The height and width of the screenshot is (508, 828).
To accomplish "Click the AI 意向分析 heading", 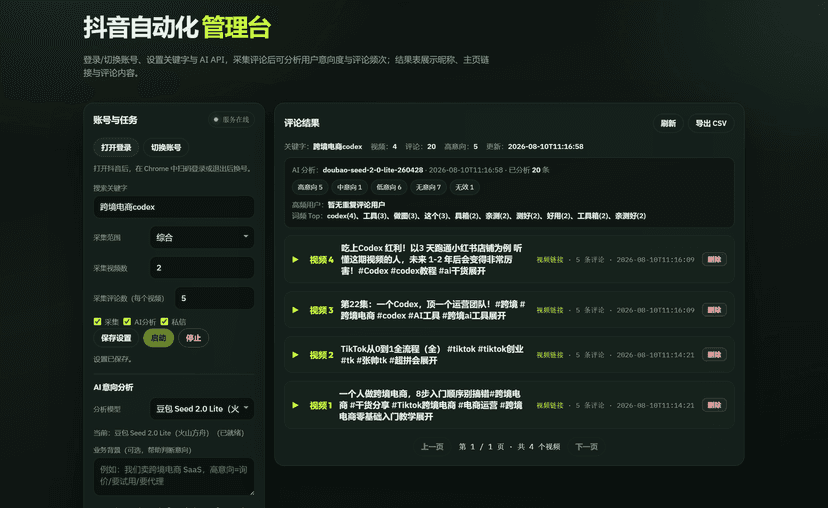I will 113,387.
